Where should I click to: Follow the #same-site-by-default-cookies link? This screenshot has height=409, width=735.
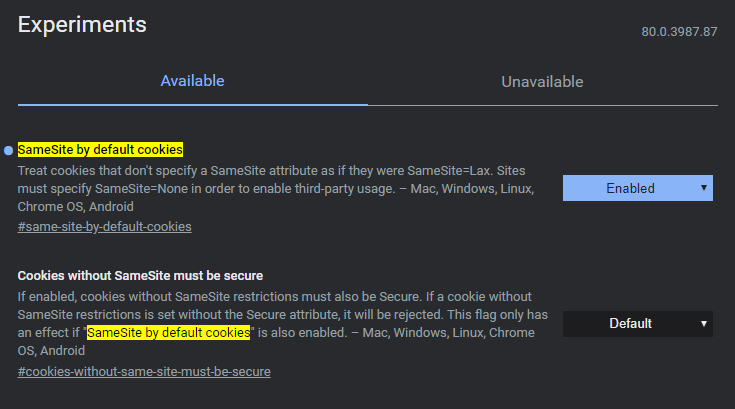click(x=105, y=227)
